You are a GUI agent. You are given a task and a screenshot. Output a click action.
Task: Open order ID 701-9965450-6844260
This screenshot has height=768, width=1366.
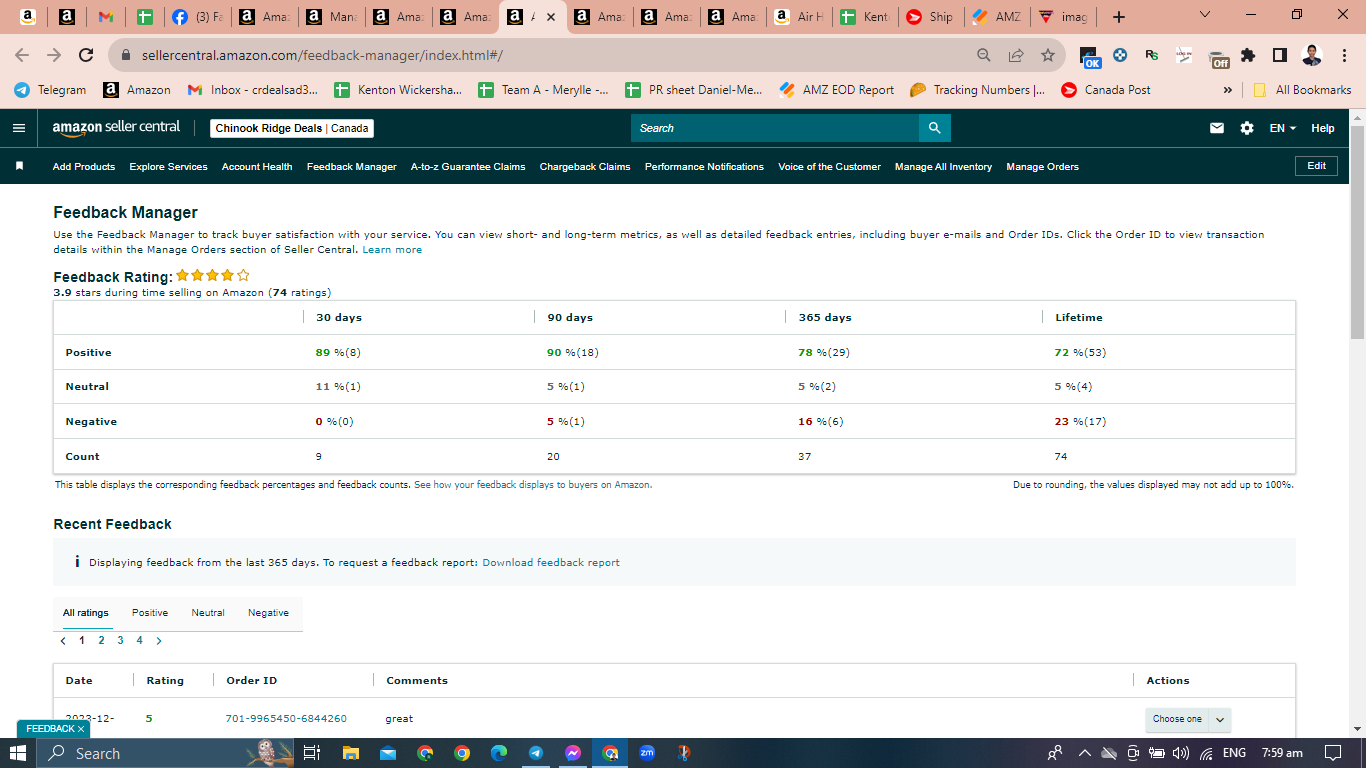coord(286,719)
